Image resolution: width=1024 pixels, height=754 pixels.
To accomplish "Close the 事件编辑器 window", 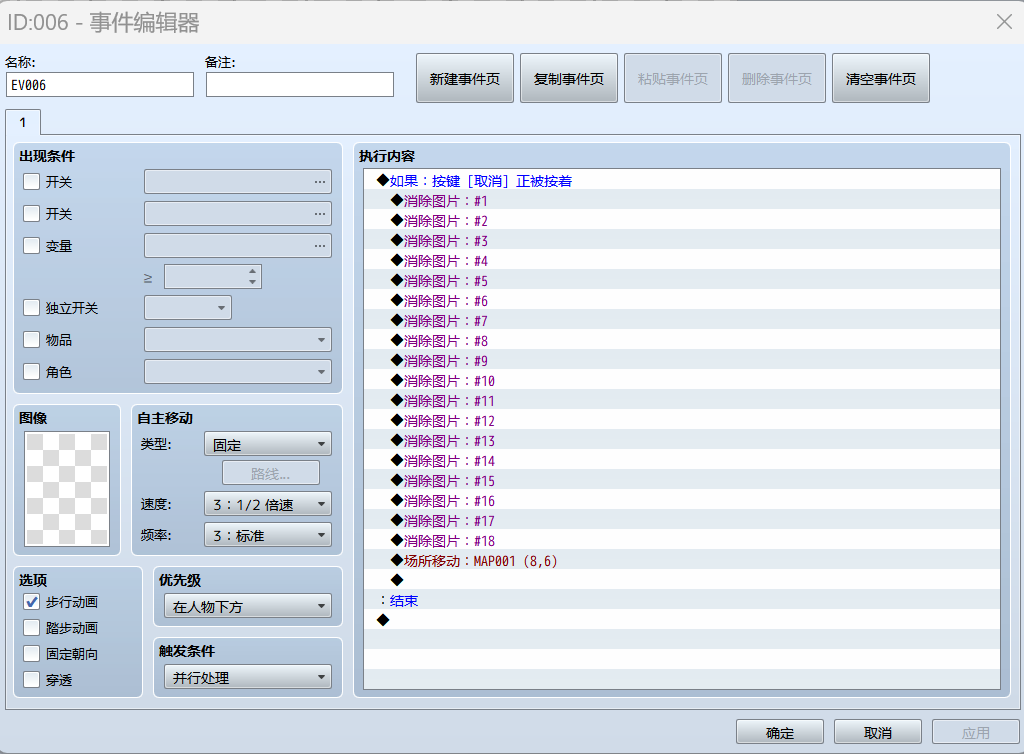I will pos(1004,22).
